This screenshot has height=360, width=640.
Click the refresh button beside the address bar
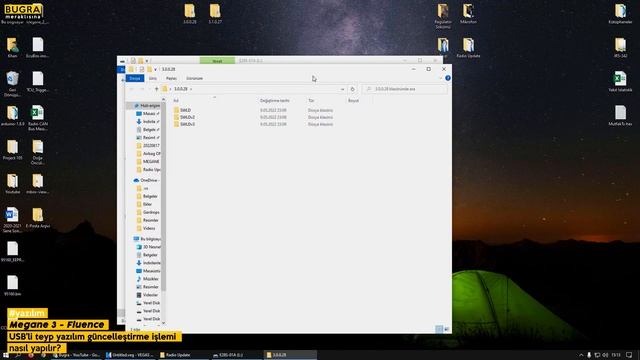coord(353,89)
